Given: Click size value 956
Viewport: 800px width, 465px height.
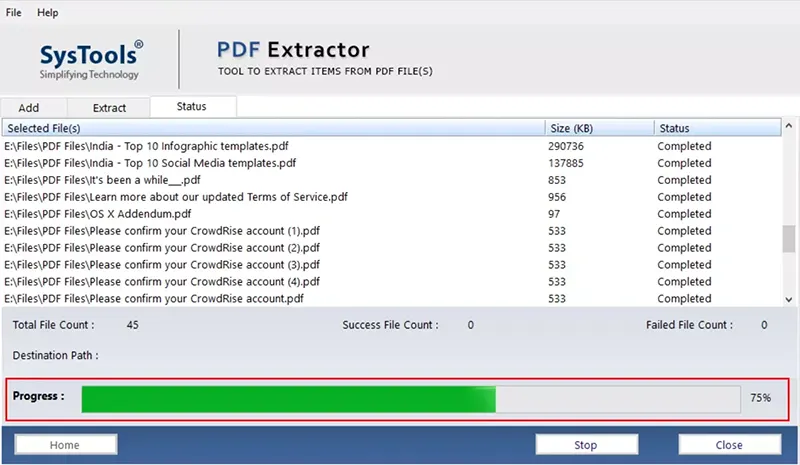Looking at the screenshot, I should click(x=557, y=197).
